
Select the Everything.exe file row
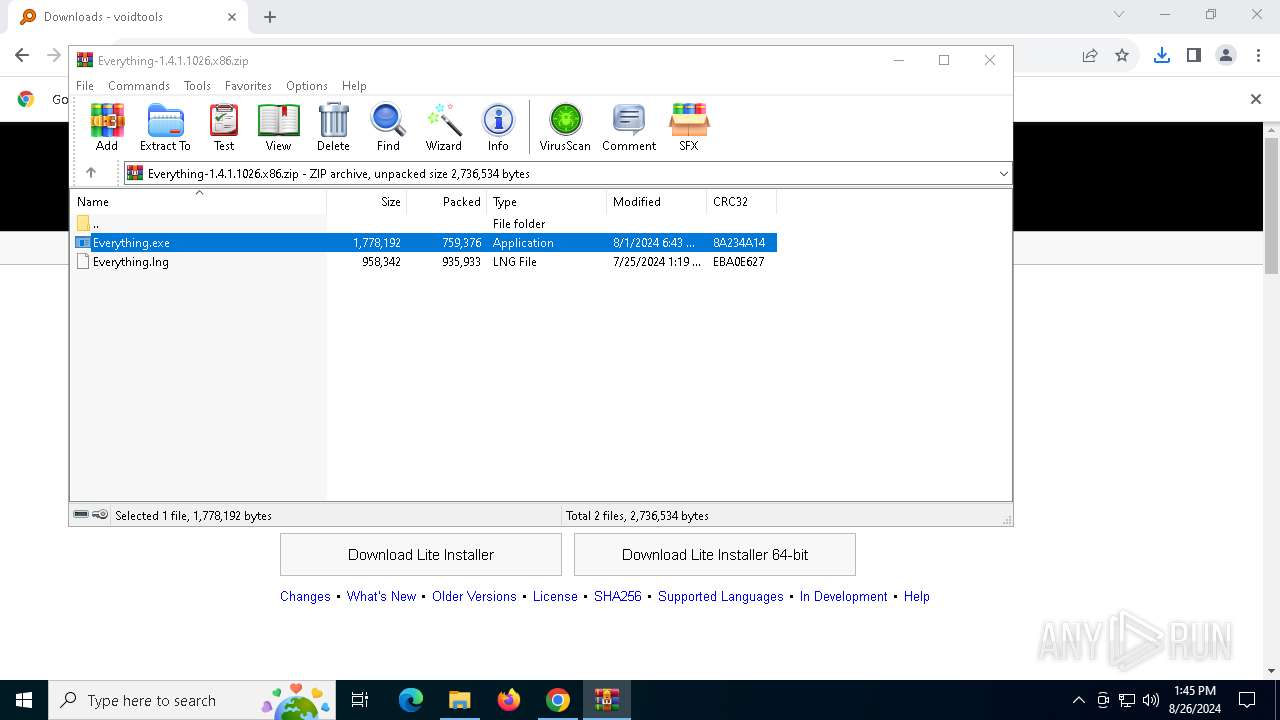tap(424, 242)
